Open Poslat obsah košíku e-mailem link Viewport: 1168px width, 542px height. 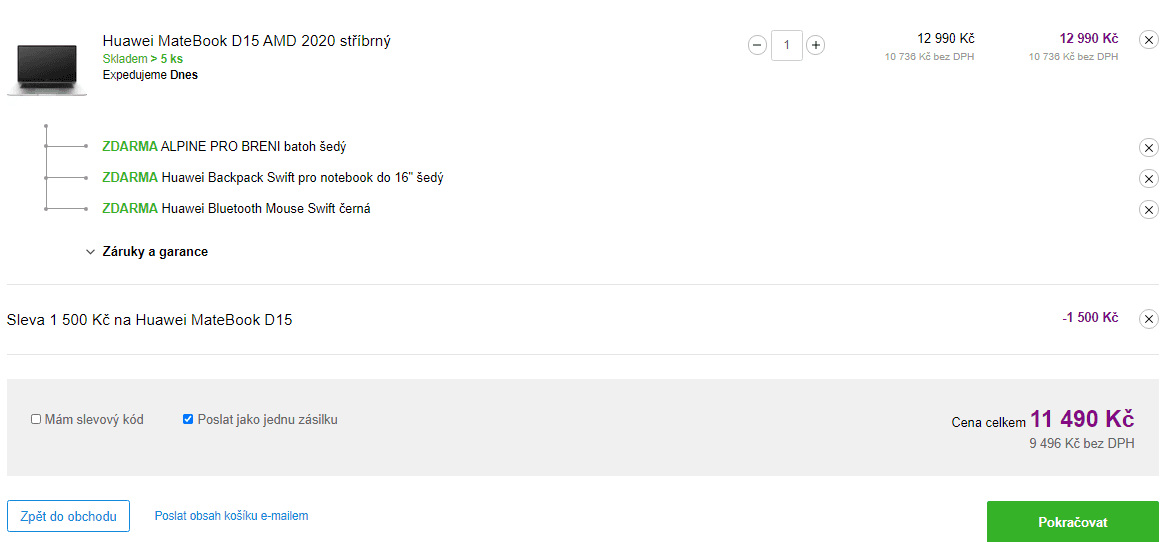point(232,516)
